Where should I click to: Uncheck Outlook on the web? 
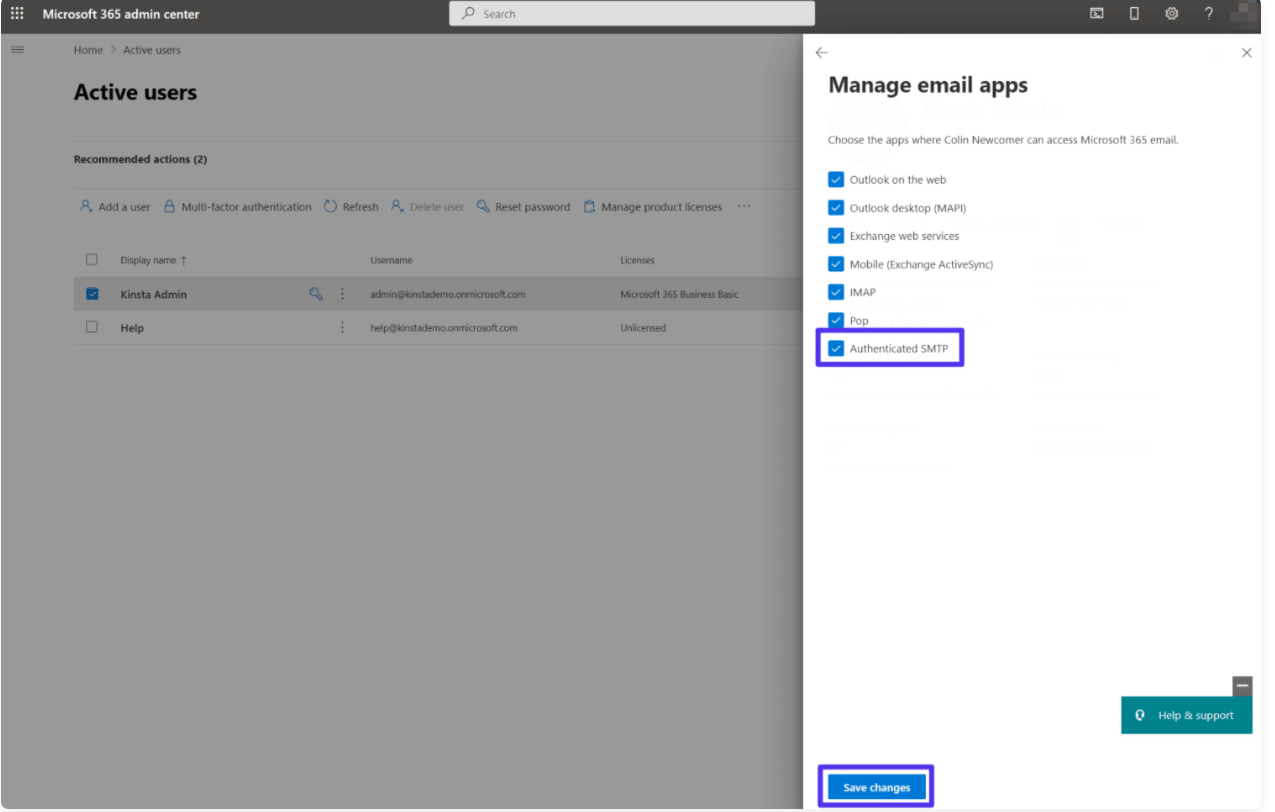click(x=836, y=179)
